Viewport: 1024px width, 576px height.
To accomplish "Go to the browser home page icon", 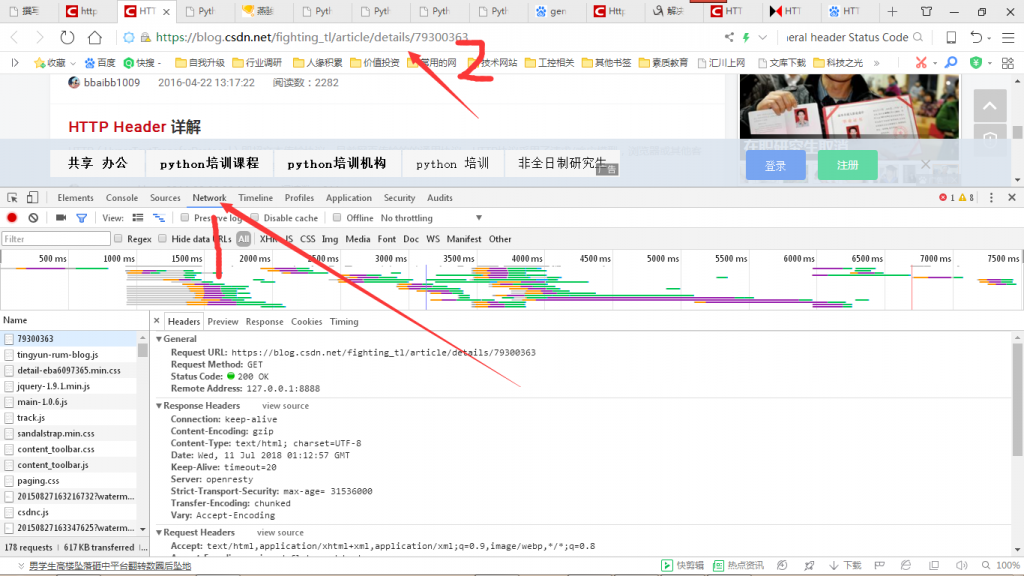I will tap(95, 37).
